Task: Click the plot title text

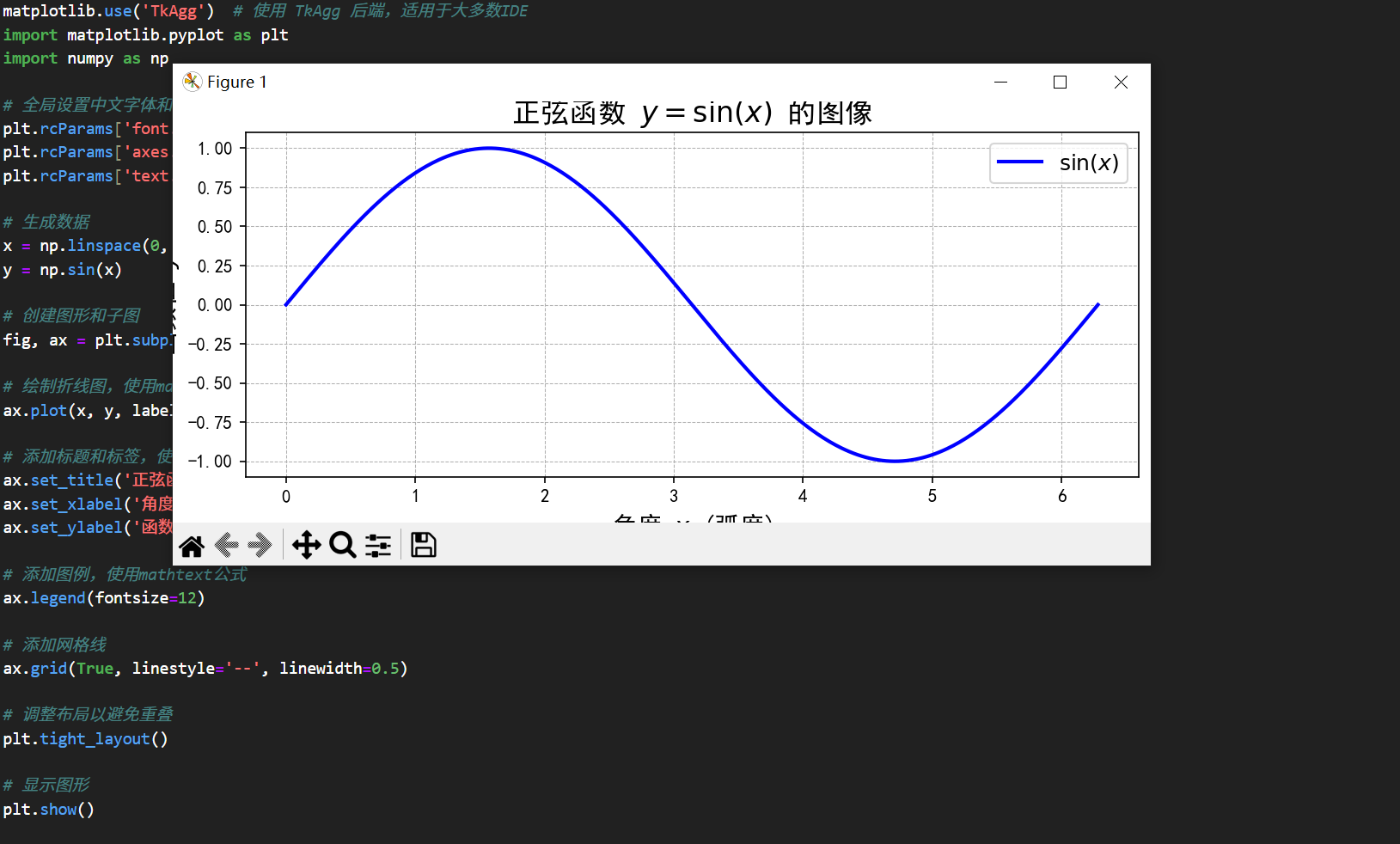Action: (x=693, y=113)
